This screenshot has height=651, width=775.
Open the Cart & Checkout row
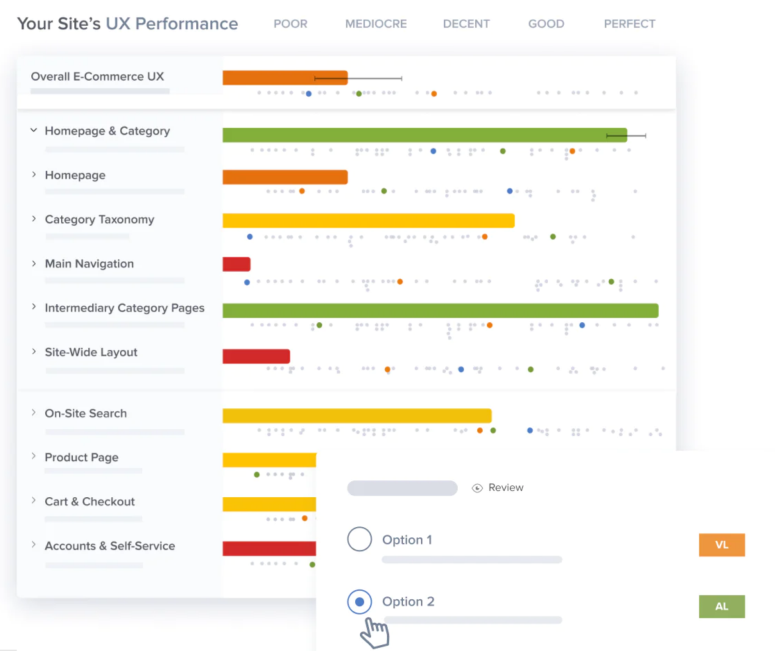(89, 502)
